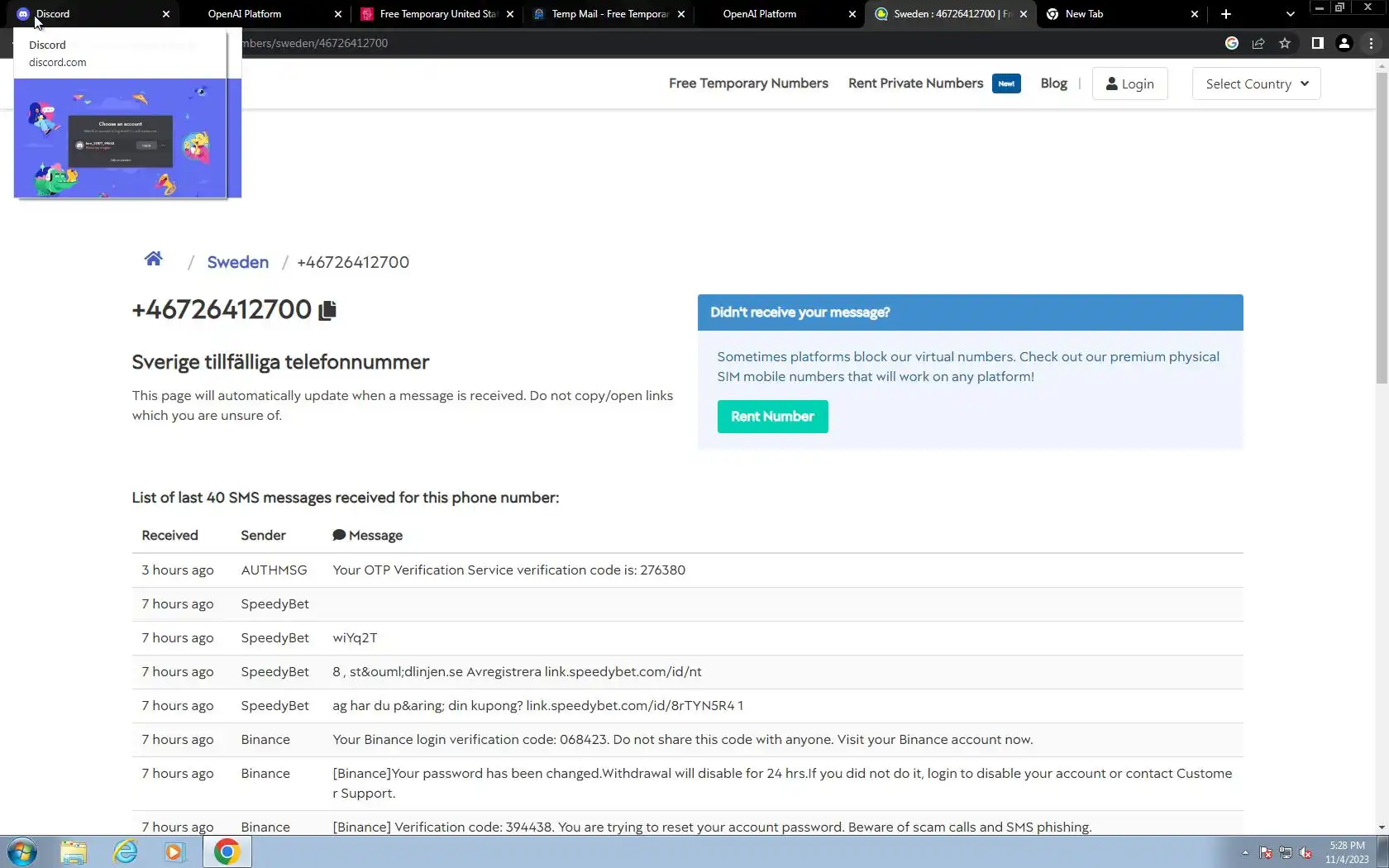Click the Discord tab preview thumbnail
This screenshot has height=868, width=1389.
(x=121, y=138)
